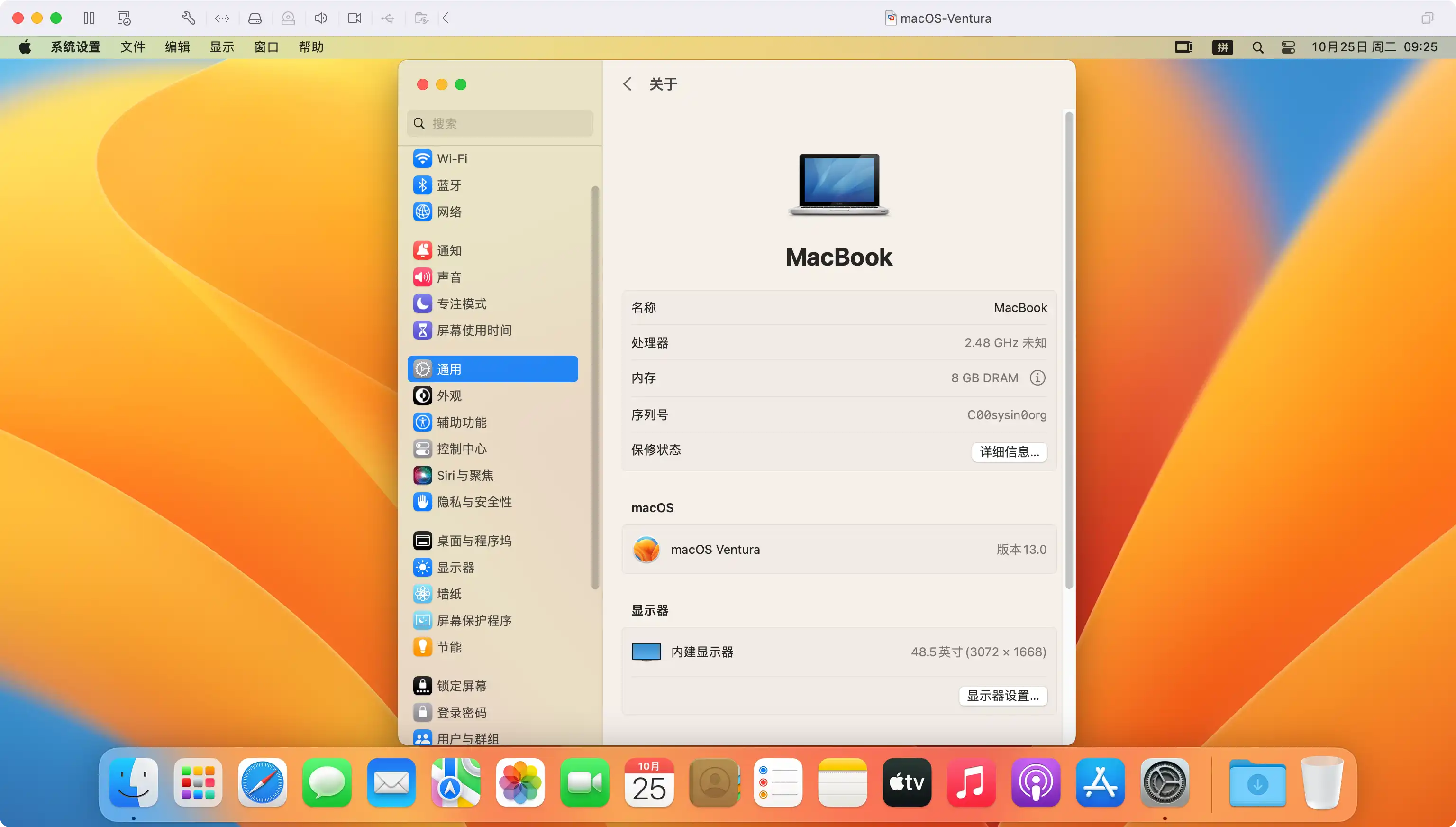1456x827 pixels.
Task: Open 通用 (General) settings panel
Action: point(494,369)
